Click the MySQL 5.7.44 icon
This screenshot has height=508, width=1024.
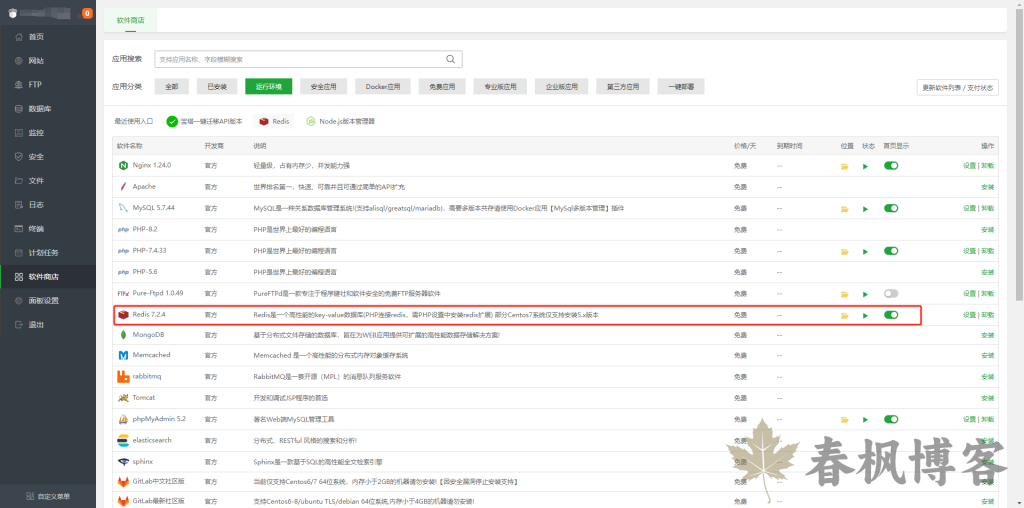[122, 208]
